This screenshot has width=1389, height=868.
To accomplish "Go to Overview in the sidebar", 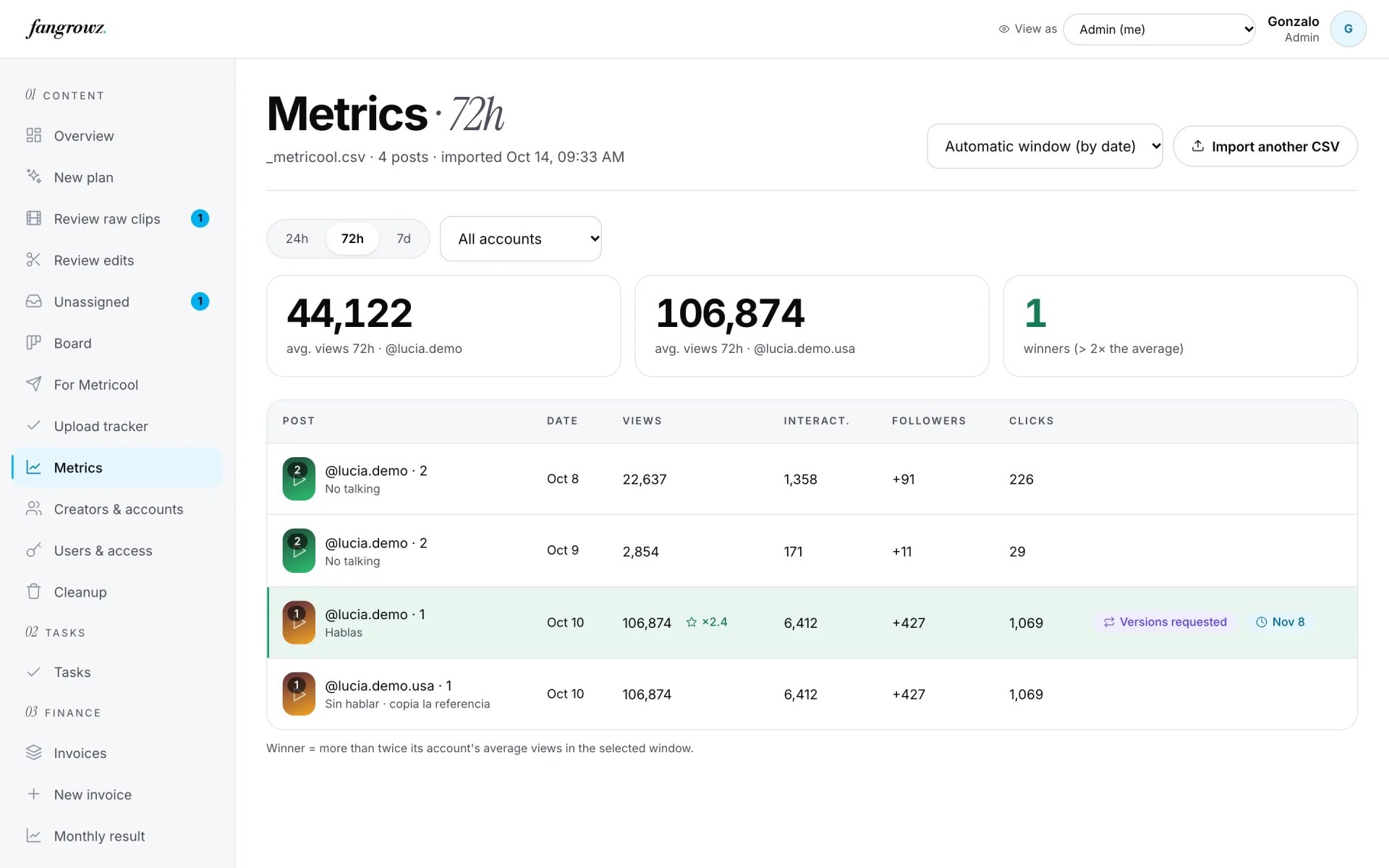I will (117, 136).
